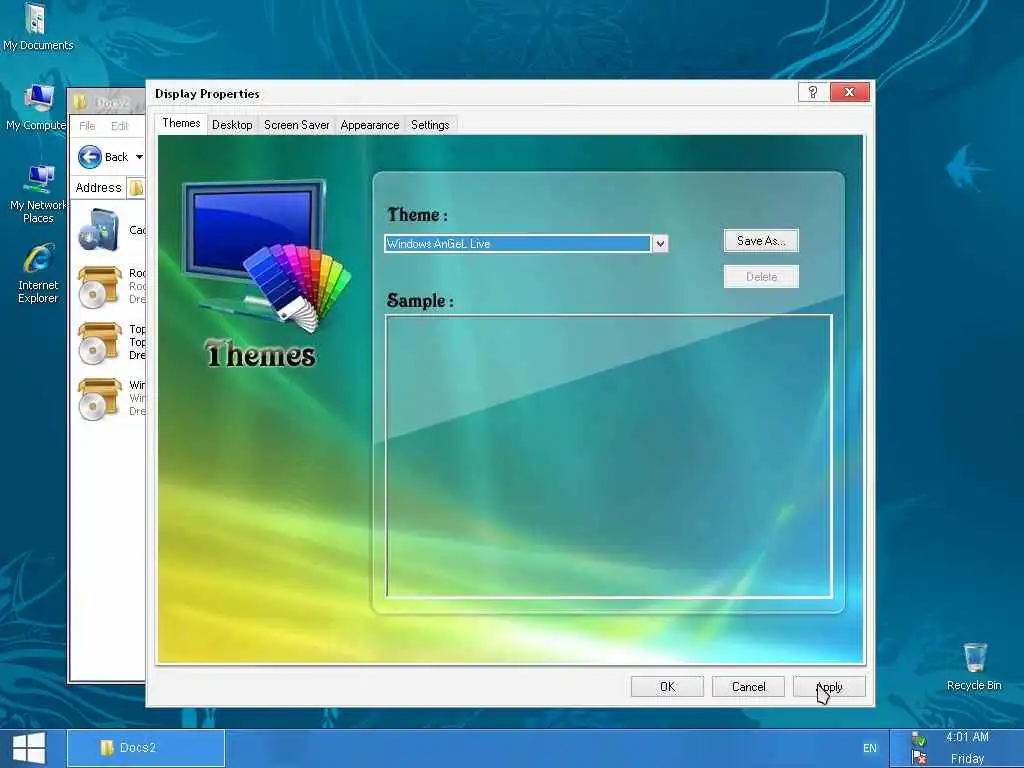Close the Display Properties dialog
The width and height of the screenshot is (1024, 768).
pyautogui.click(x=849, y=92)
